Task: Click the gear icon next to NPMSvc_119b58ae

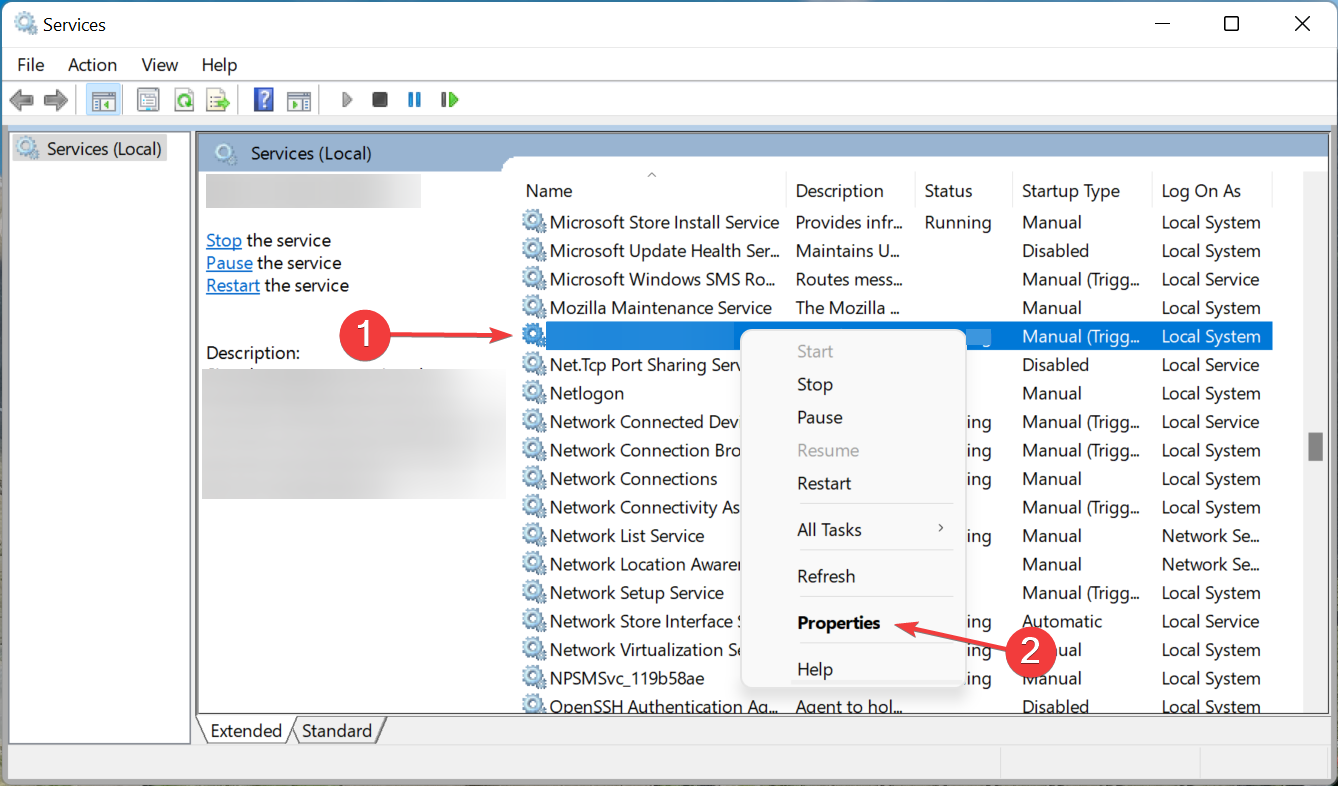Action: (535, 678)
